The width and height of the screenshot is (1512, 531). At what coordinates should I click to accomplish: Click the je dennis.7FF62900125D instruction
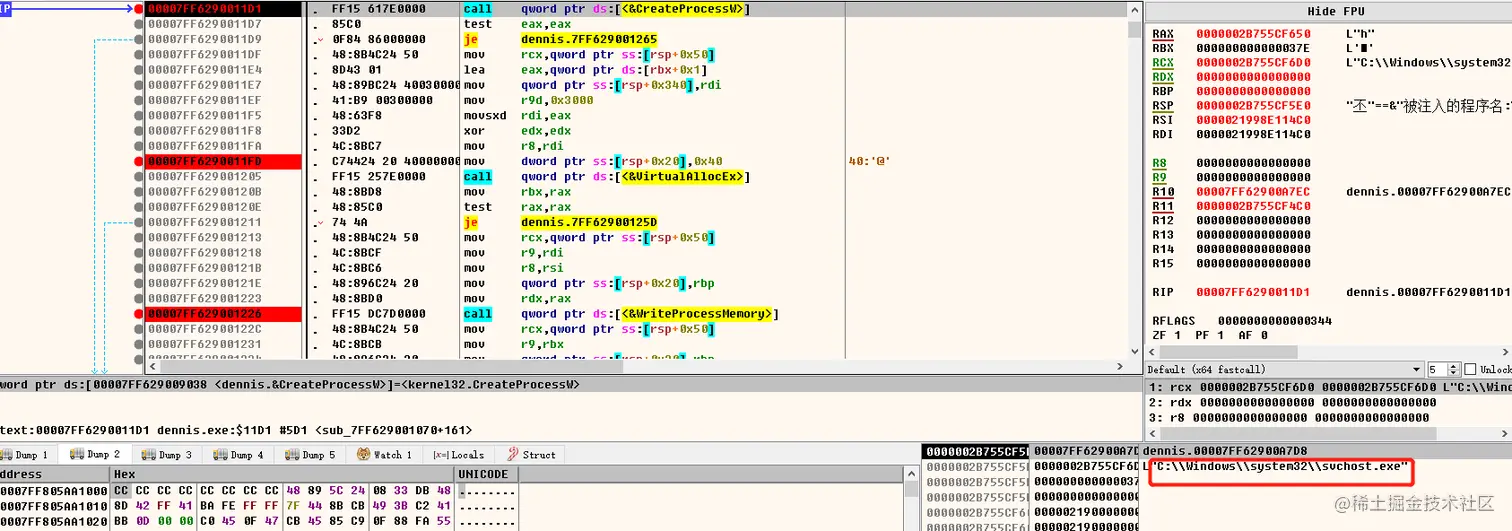point(559,222)
